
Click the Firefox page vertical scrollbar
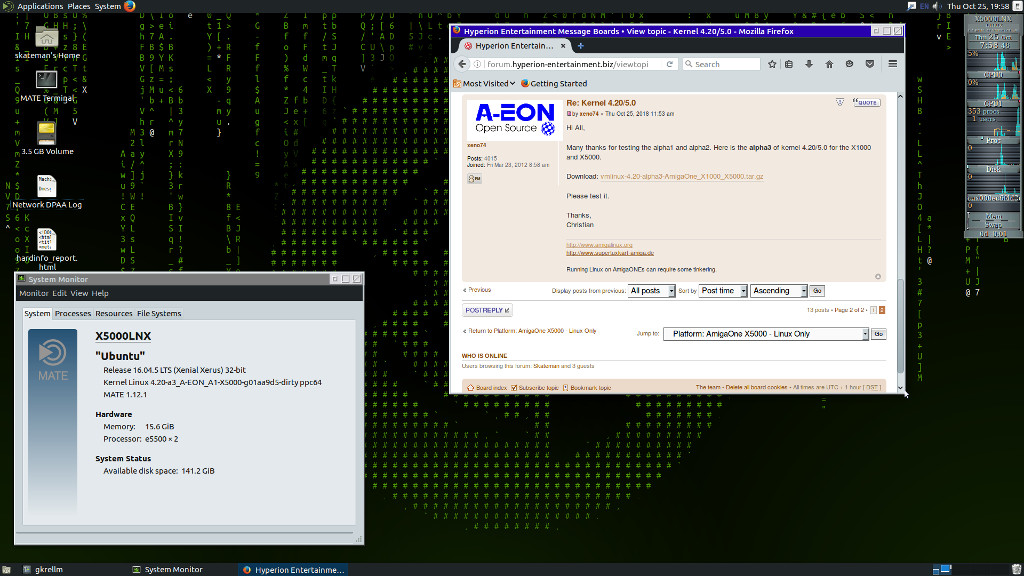pos(900,242)
